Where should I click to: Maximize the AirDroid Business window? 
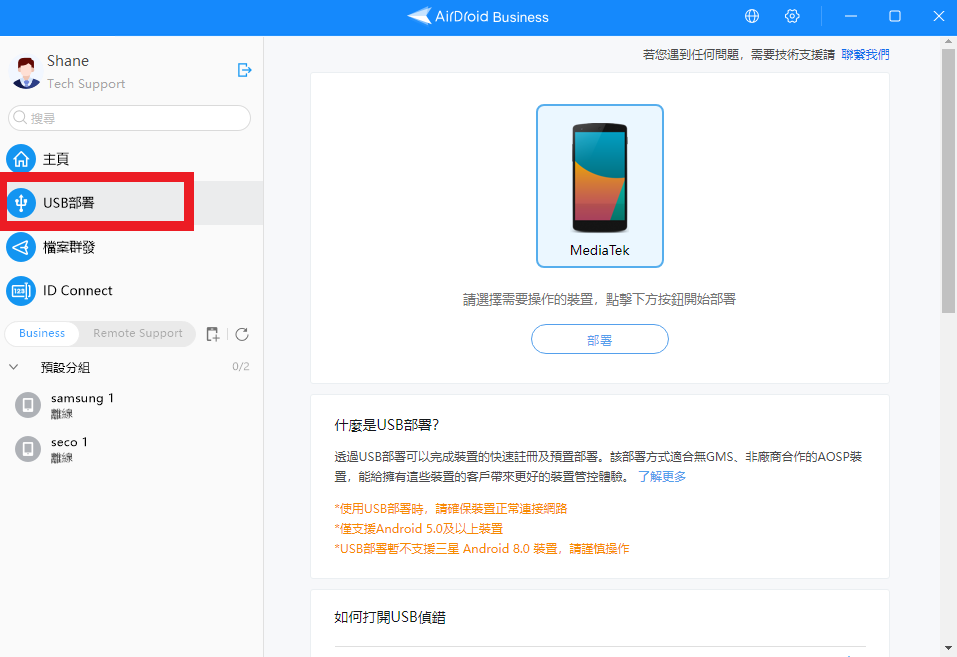(x=895, y=16)
